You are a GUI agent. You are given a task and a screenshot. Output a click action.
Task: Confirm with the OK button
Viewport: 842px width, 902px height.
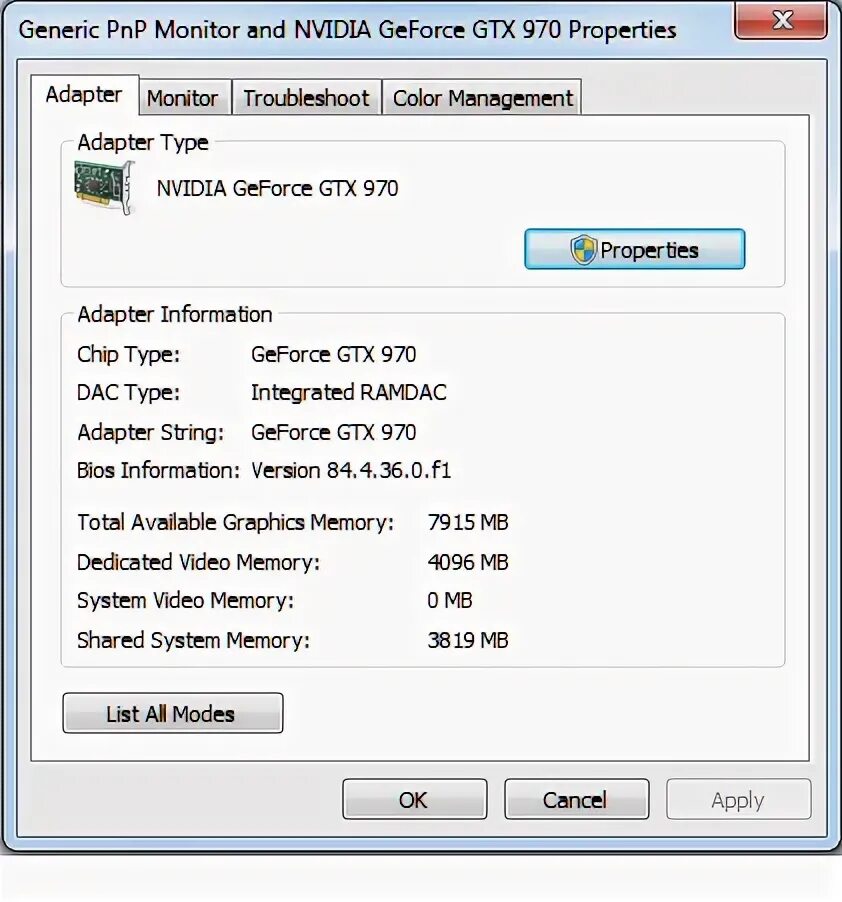pos(414,799)
